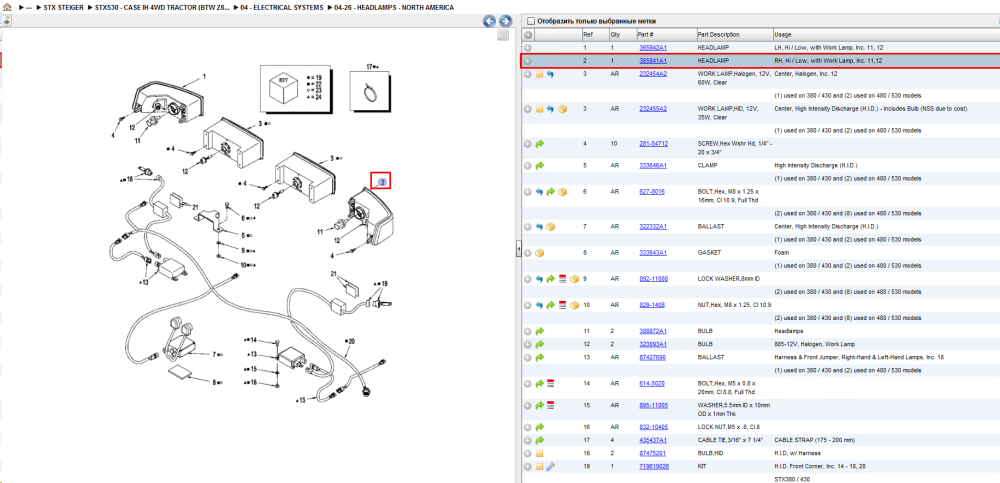The width and height of the screenshot is (1000, 483).
Task: Click the box icon for bolt 627-8016
Action: pos(562,191)
